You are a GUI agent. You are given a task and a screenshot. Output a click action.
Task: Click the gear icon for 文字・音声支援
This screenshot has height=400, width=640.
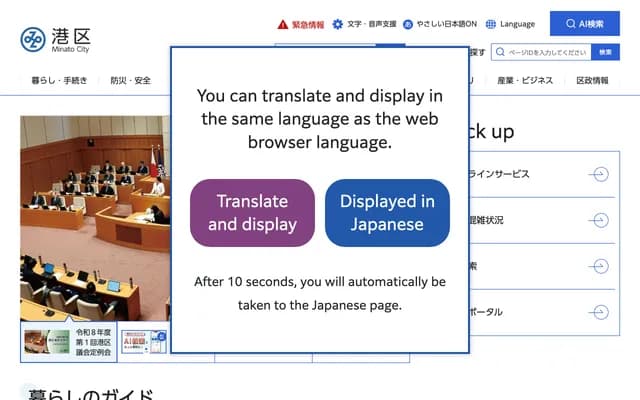(338, 24)
